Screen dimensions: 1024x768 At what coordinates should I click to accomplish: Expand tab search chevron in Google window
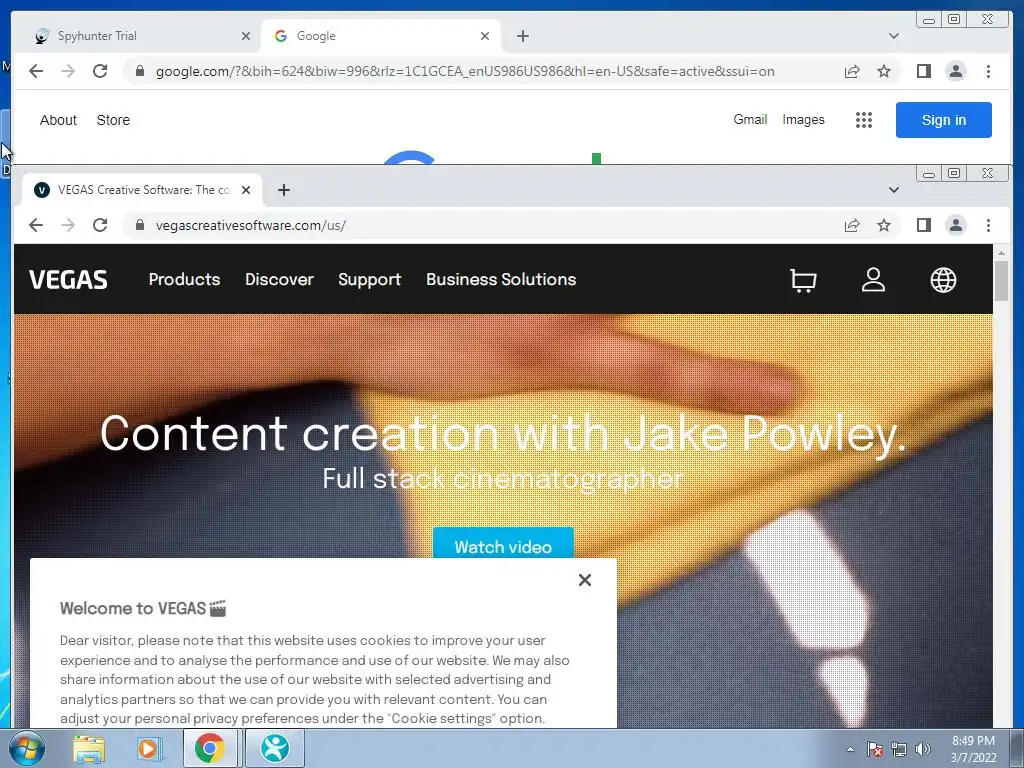click(893, 36)
